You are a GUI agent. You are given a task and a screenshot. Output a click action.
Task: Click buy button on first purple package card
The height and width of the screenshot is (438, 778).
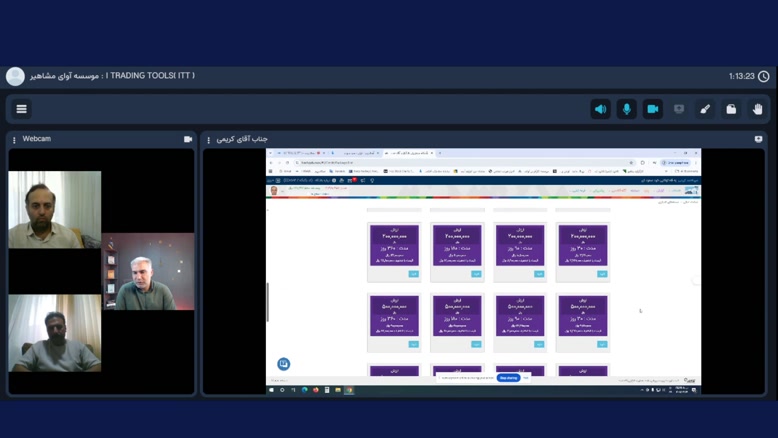click(x=413, y=274)
